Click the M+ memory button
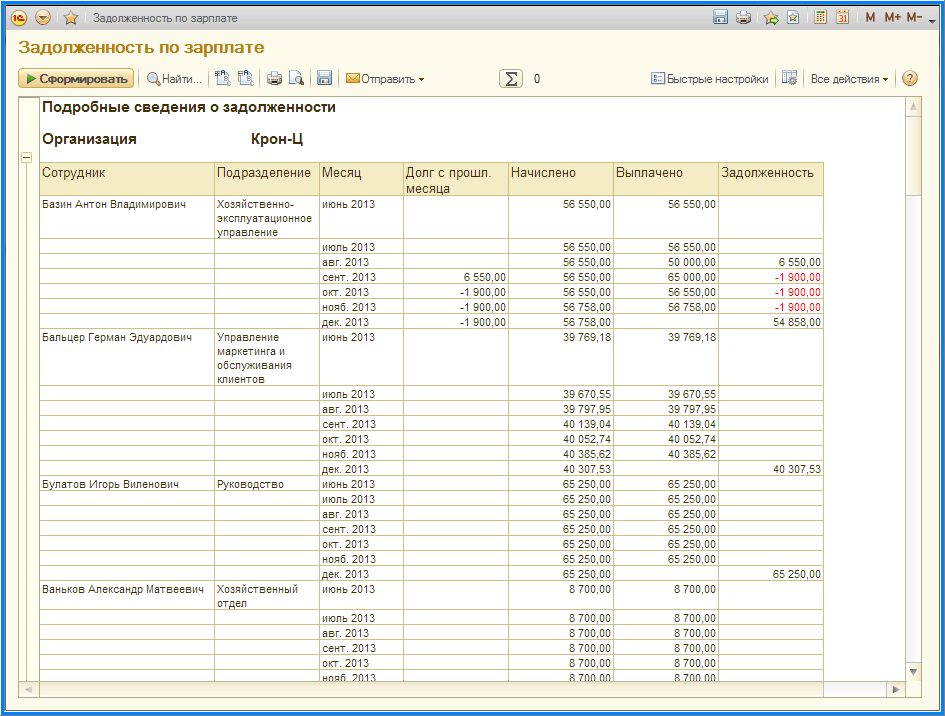Image resolution: width=945 pixels, height=716 pixels. click(892, 17)
